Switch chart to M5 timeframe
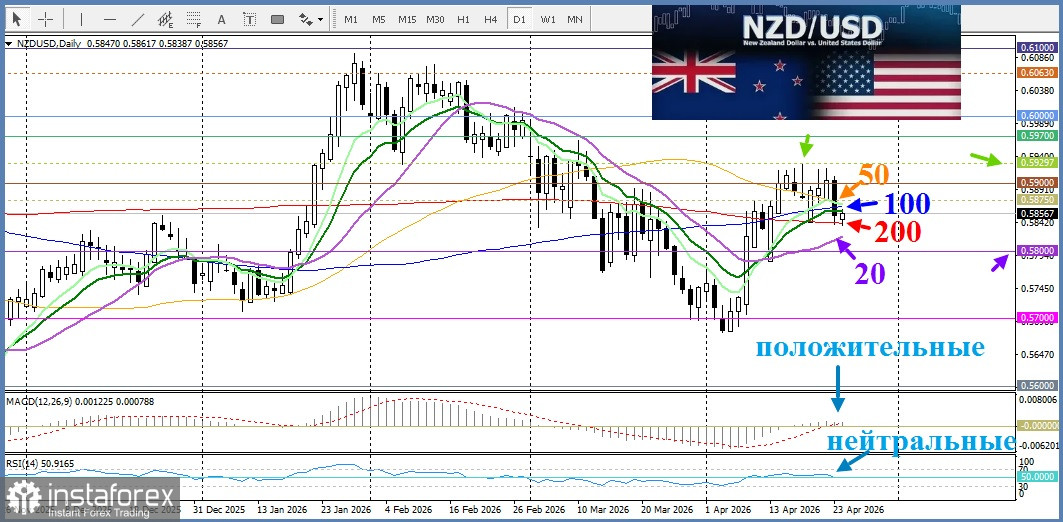1063x522 pixels. click(378, 19)
